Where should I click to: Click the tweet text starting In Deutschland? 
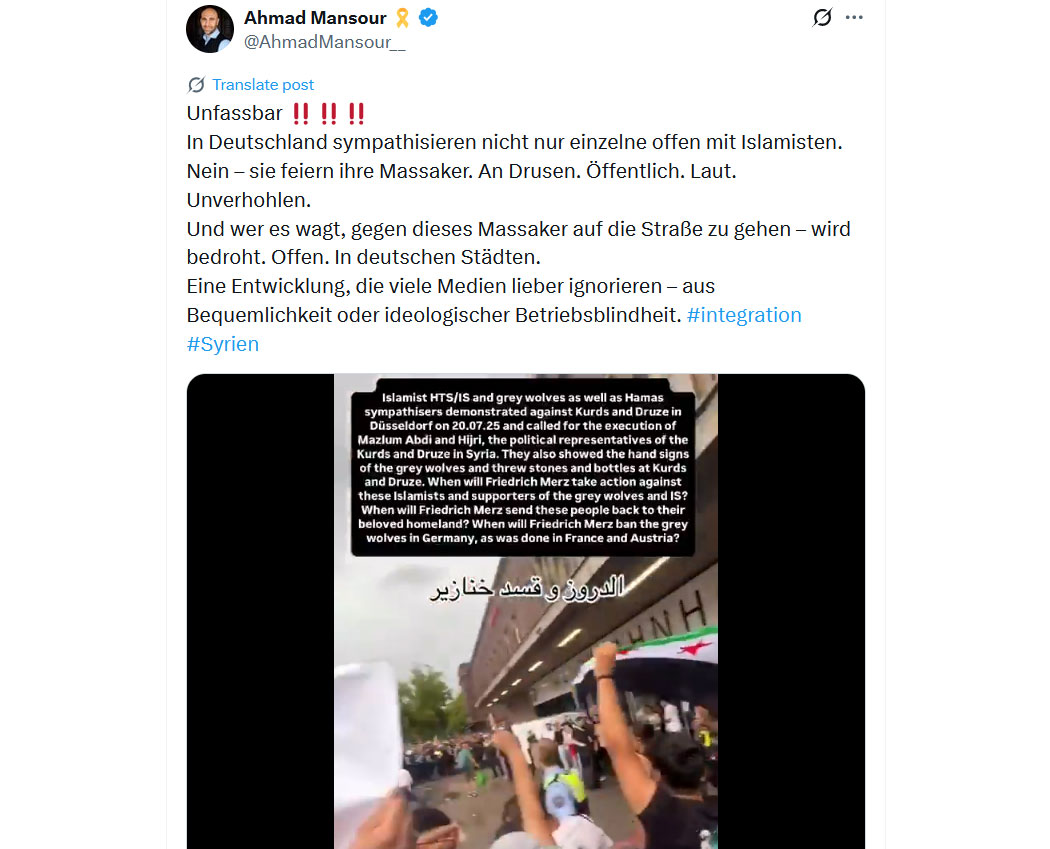[514, 143]
